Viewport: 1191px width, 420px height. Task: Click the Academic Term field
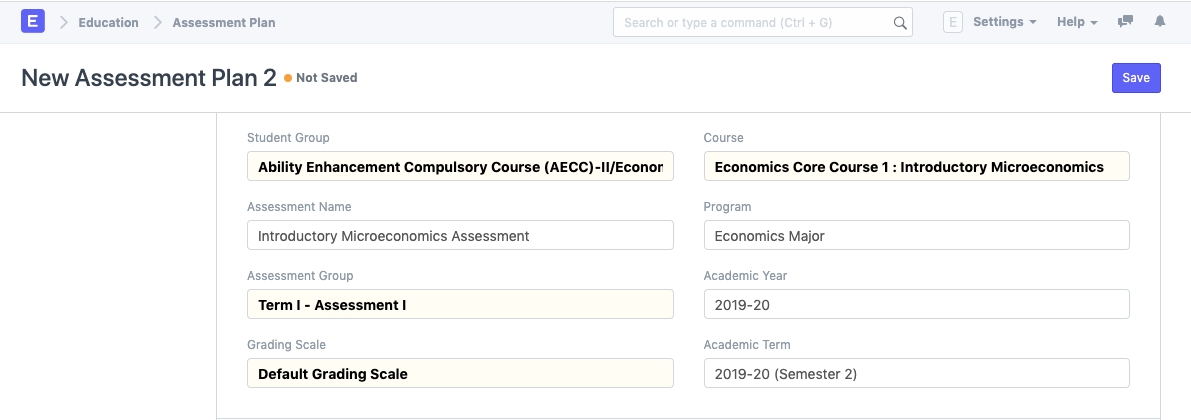pos(916,374)
